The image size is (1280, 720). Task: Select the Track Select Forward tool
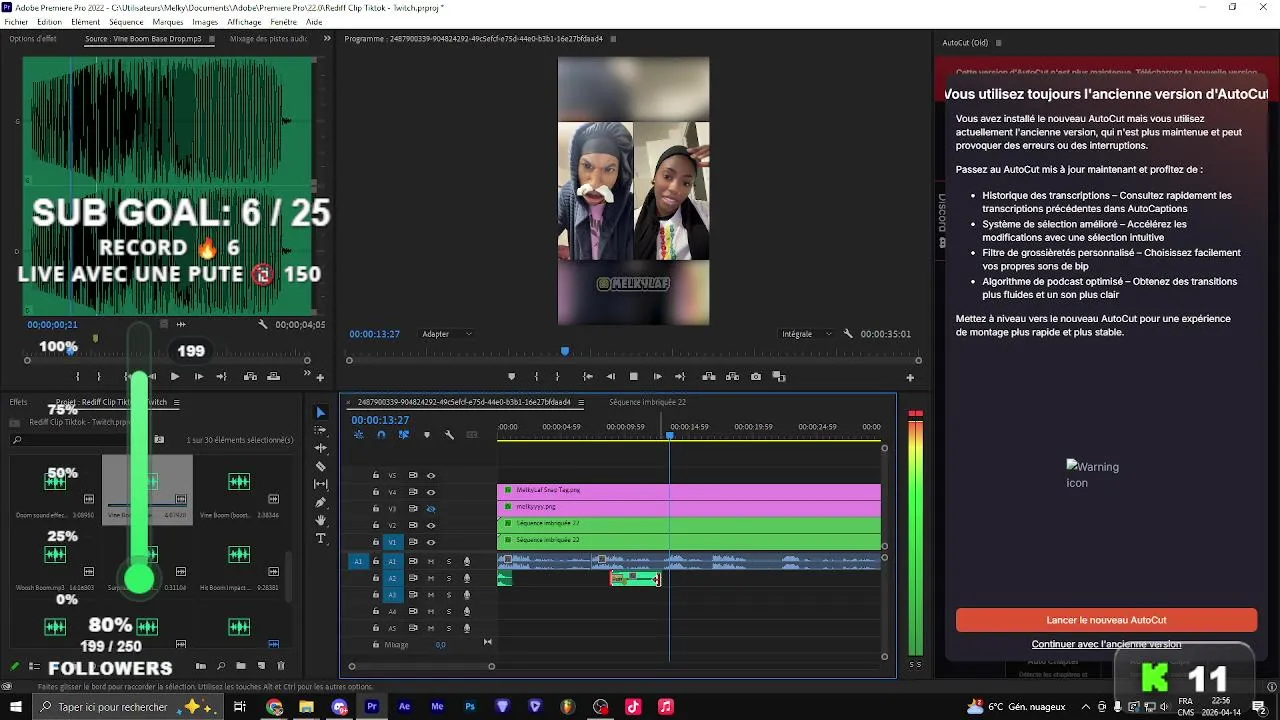(321, 430)
